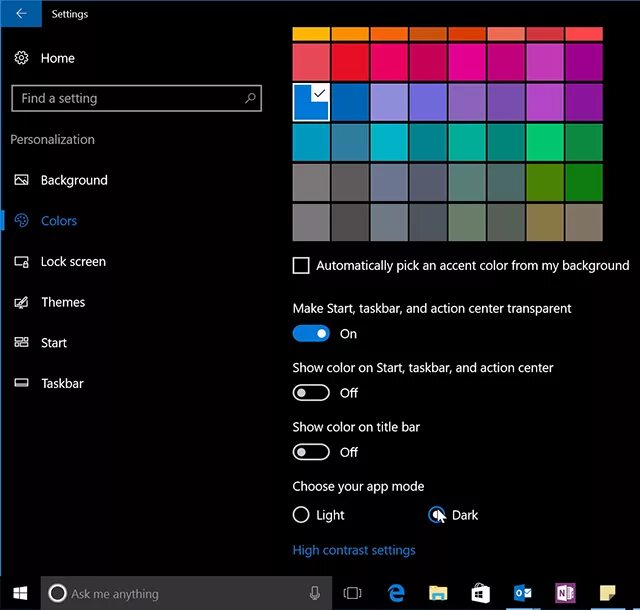The height and width of the screenshot is (610, 640).
Task: Click the Cortana circle icon
Action: pos(57,593)
